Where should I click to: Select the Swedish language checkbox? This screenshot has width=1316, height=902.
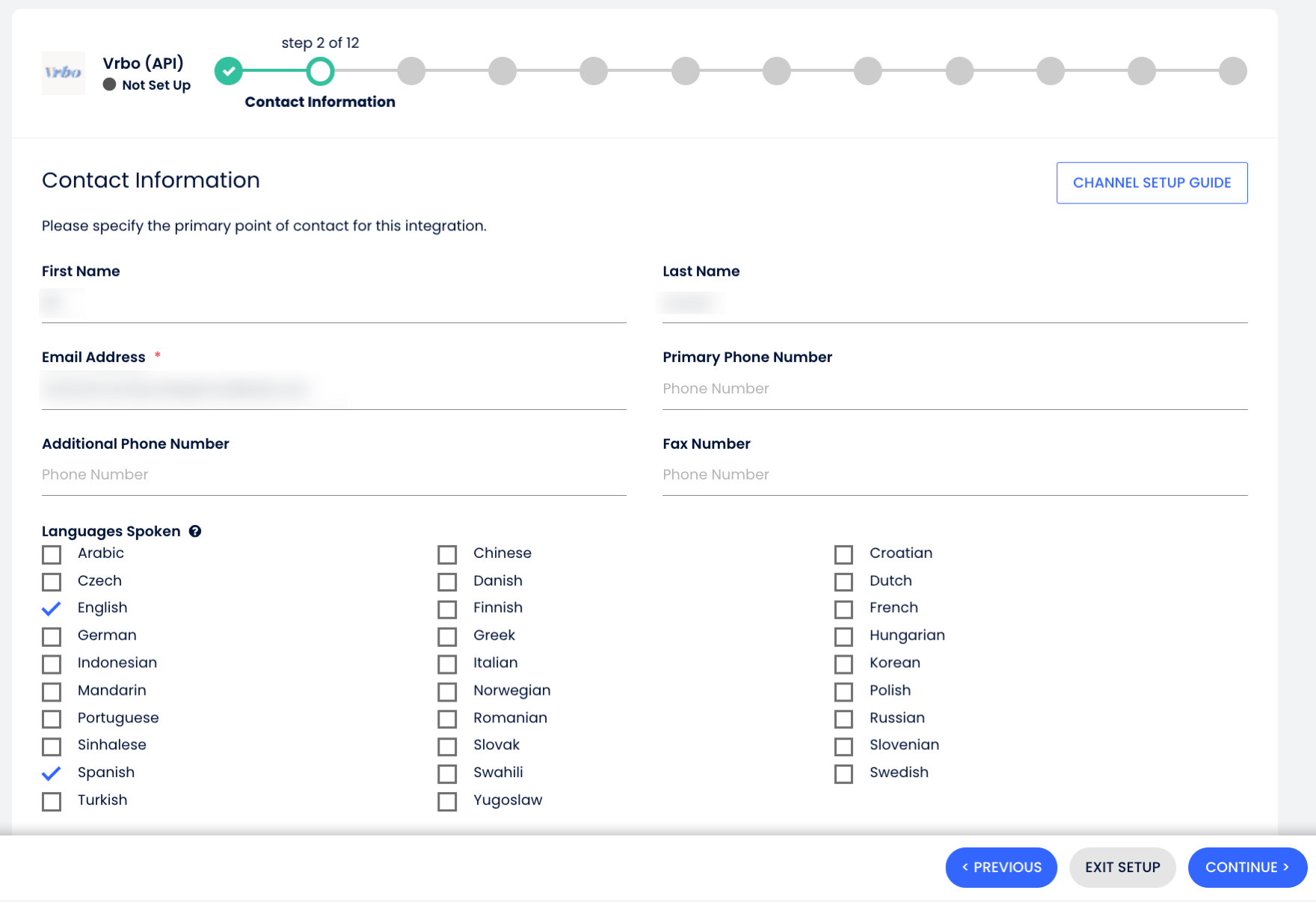coord(843,773)
